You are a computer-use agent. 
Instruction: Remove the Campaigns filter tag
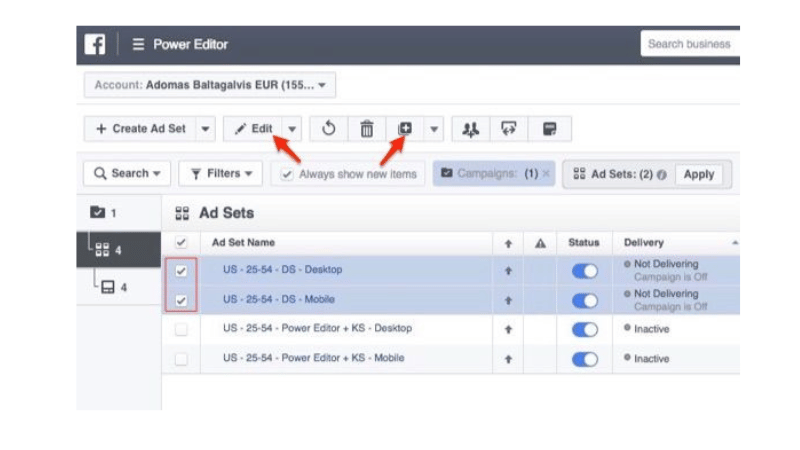(546, 174)
